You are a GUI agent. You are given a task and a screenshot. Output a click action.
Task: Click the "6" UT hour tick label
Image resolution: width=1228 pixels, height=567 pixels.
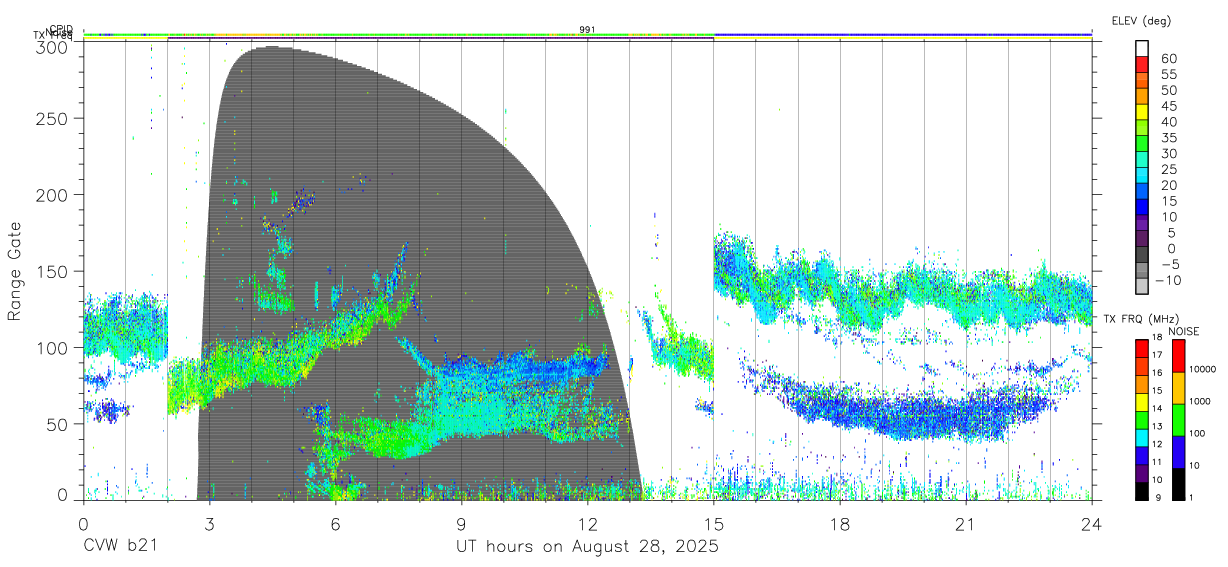[x=335, y=524]
